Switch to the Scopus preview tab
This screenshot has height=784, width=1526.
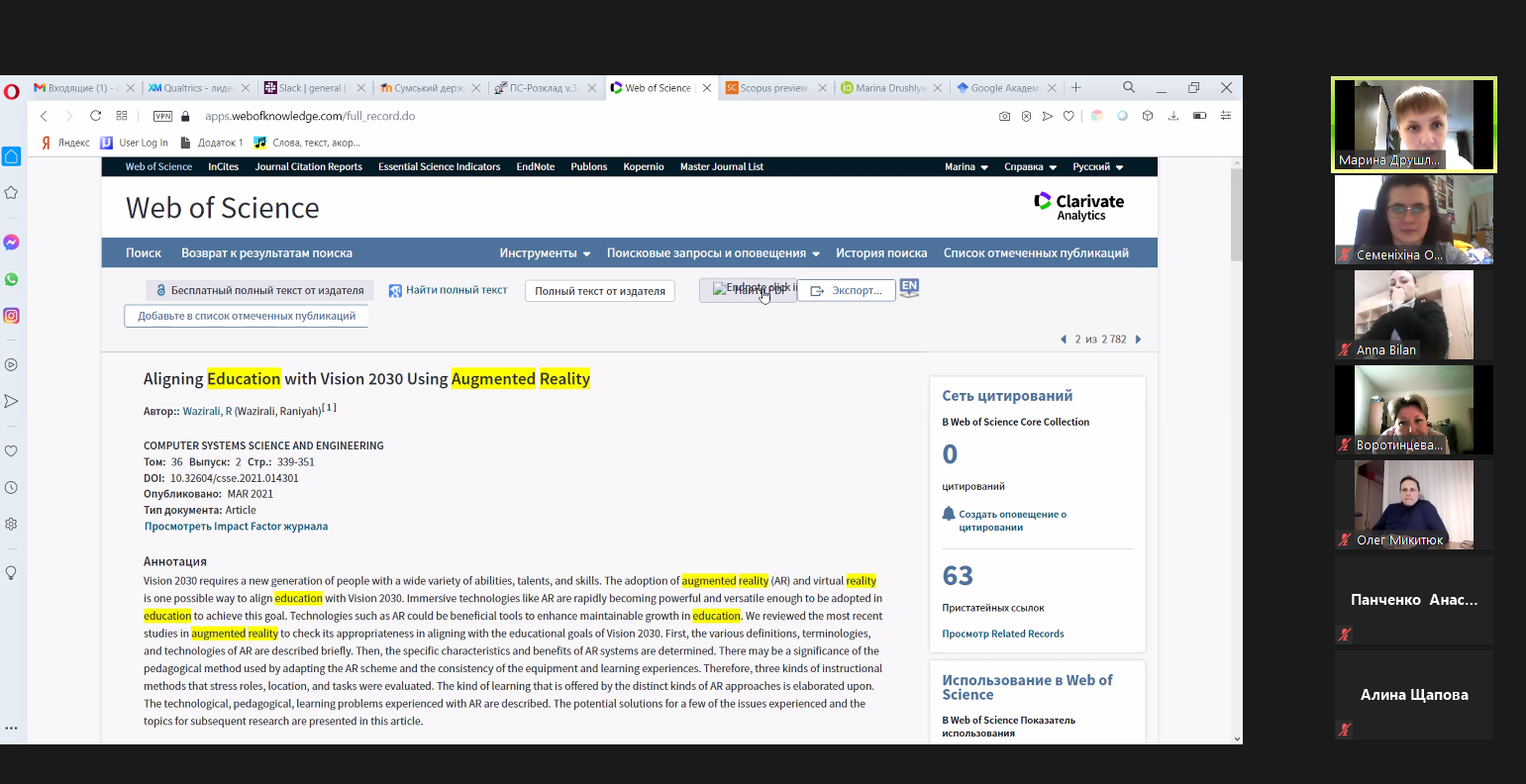(x=774, y=88)
